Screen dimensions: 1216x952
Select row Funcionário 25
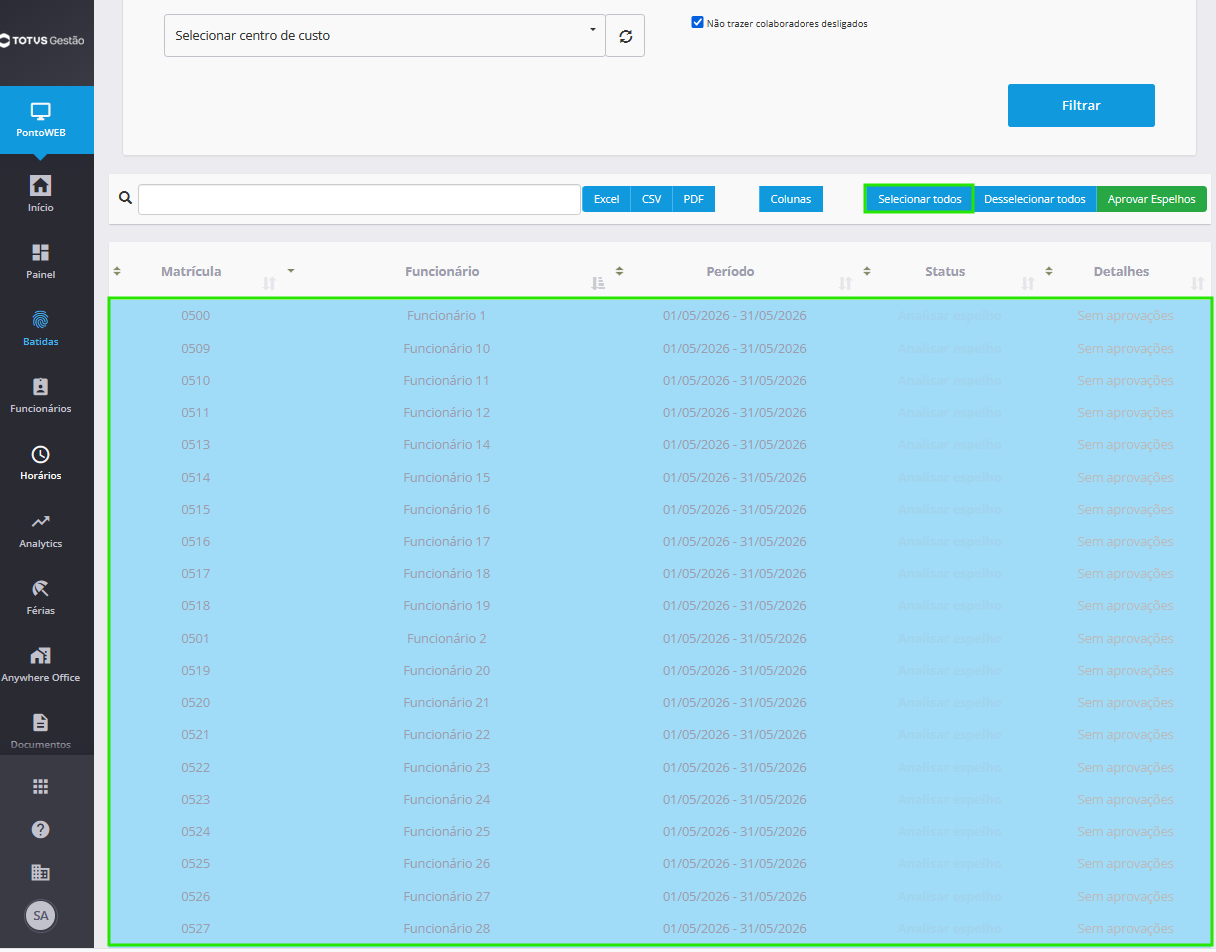(660, 831)
